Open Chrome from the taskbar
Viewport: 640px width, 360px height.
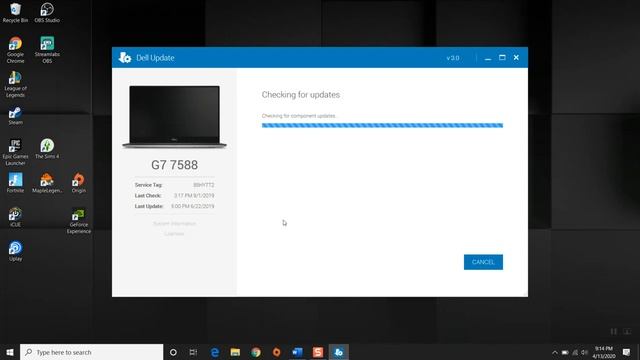(256, 352)
